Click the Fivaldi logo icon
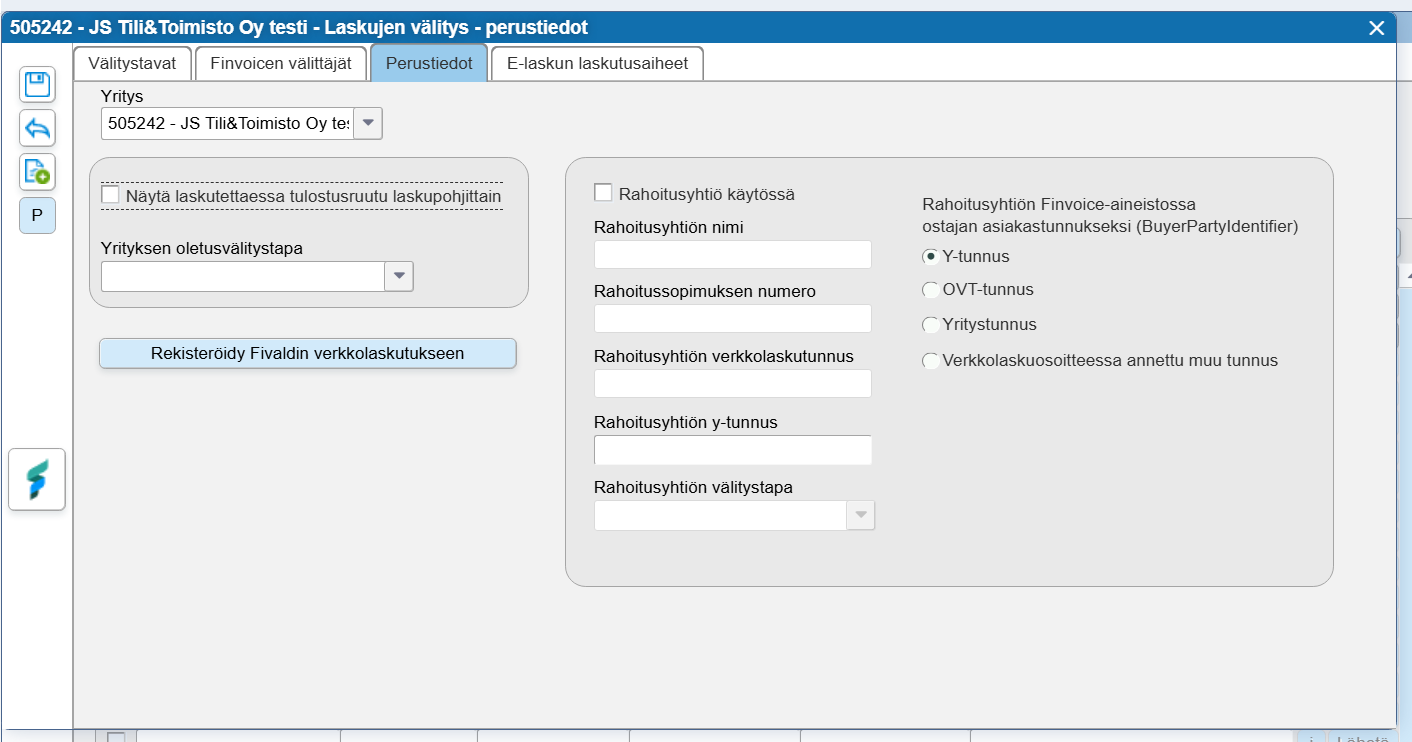 pyautogui.click(x=37, y=480)
